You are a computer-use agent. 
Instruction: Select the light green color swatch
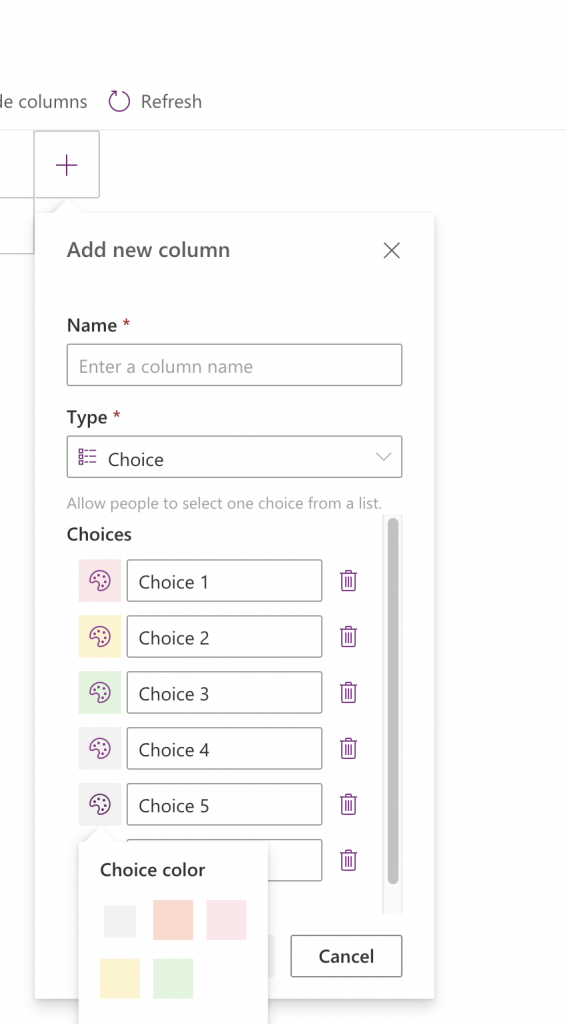click(173, 978)
